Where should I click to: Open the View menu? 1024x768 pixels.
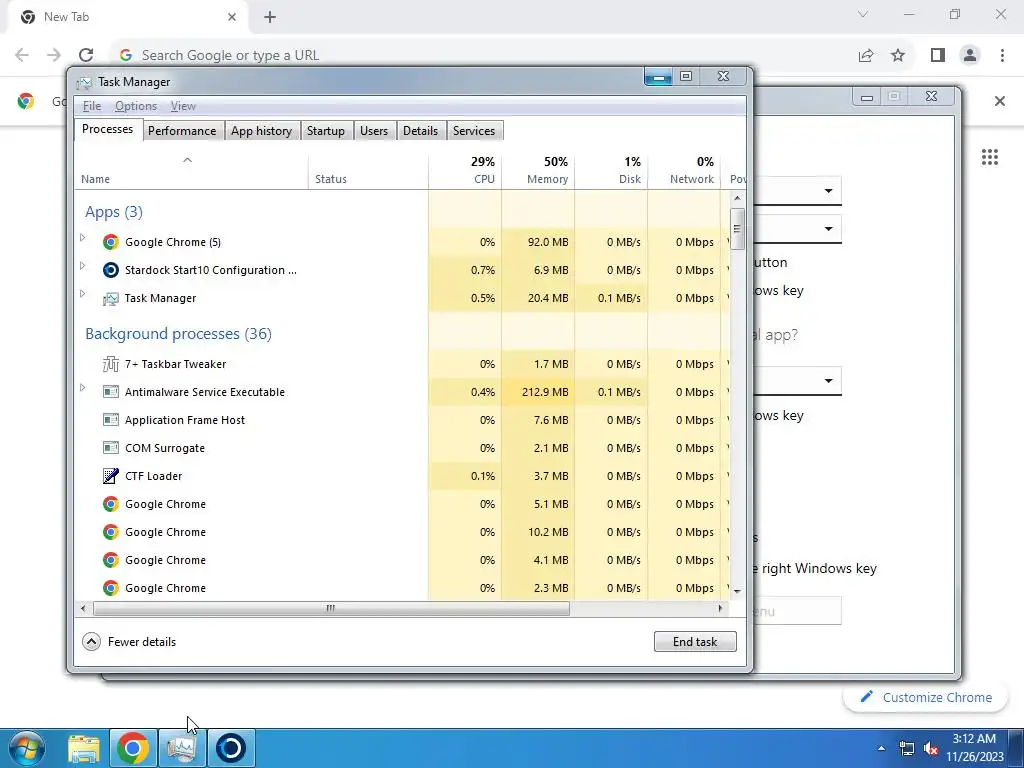(183, 106)
